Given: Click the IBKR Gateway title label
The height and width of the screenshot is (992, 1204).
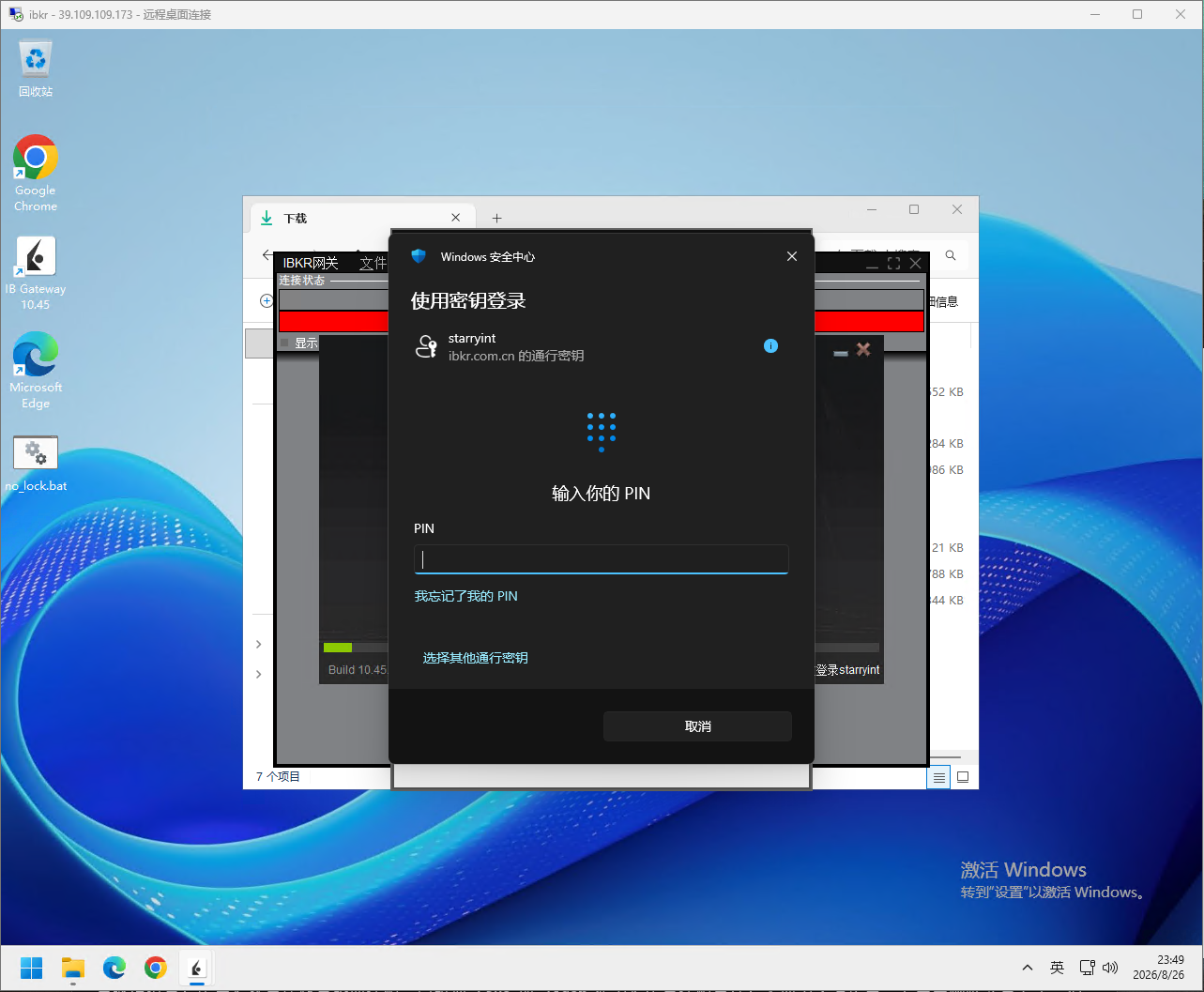Looking at the screenshot, I should coord(311,263).
